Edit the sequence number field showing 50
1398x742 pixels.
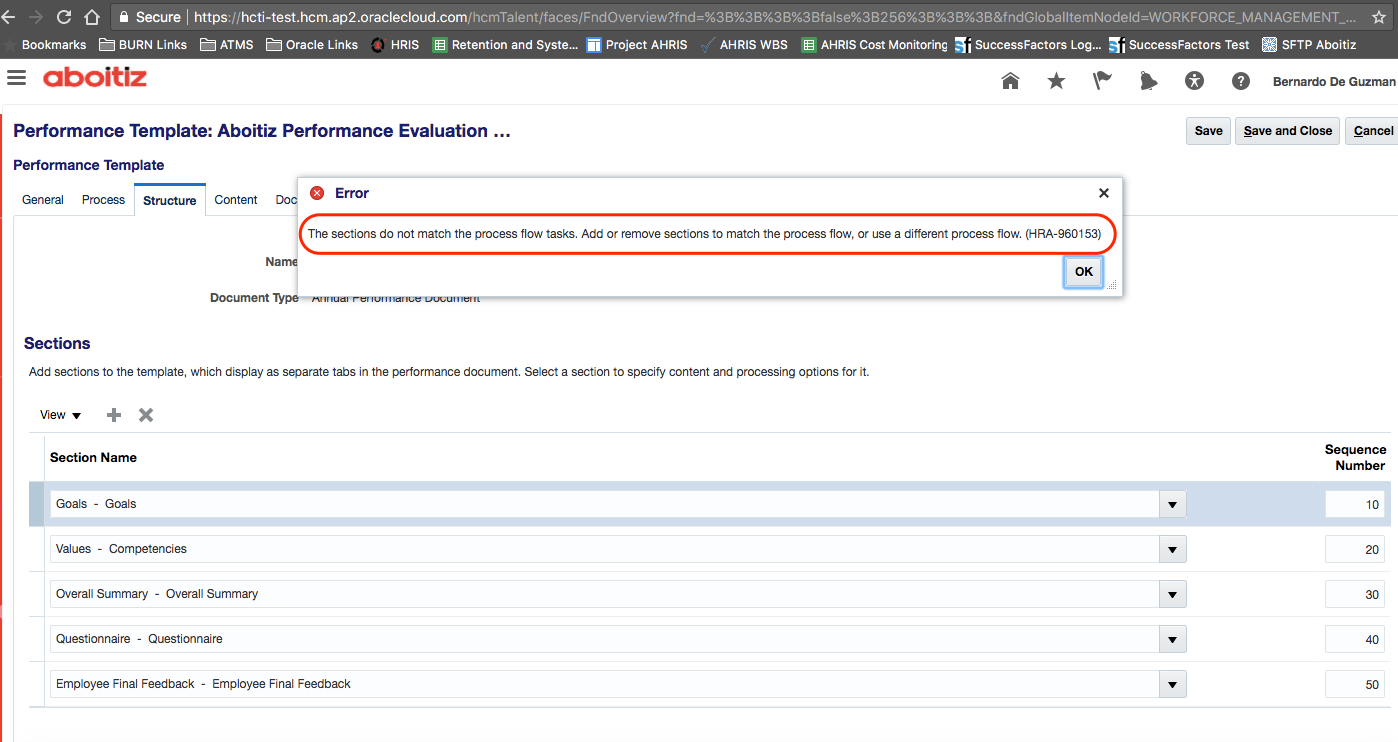coord(1355,685)
